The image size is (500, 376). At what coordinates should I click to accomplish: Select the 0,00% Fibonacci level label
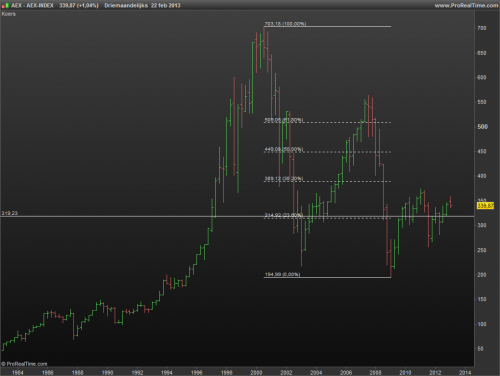(282, 274)
